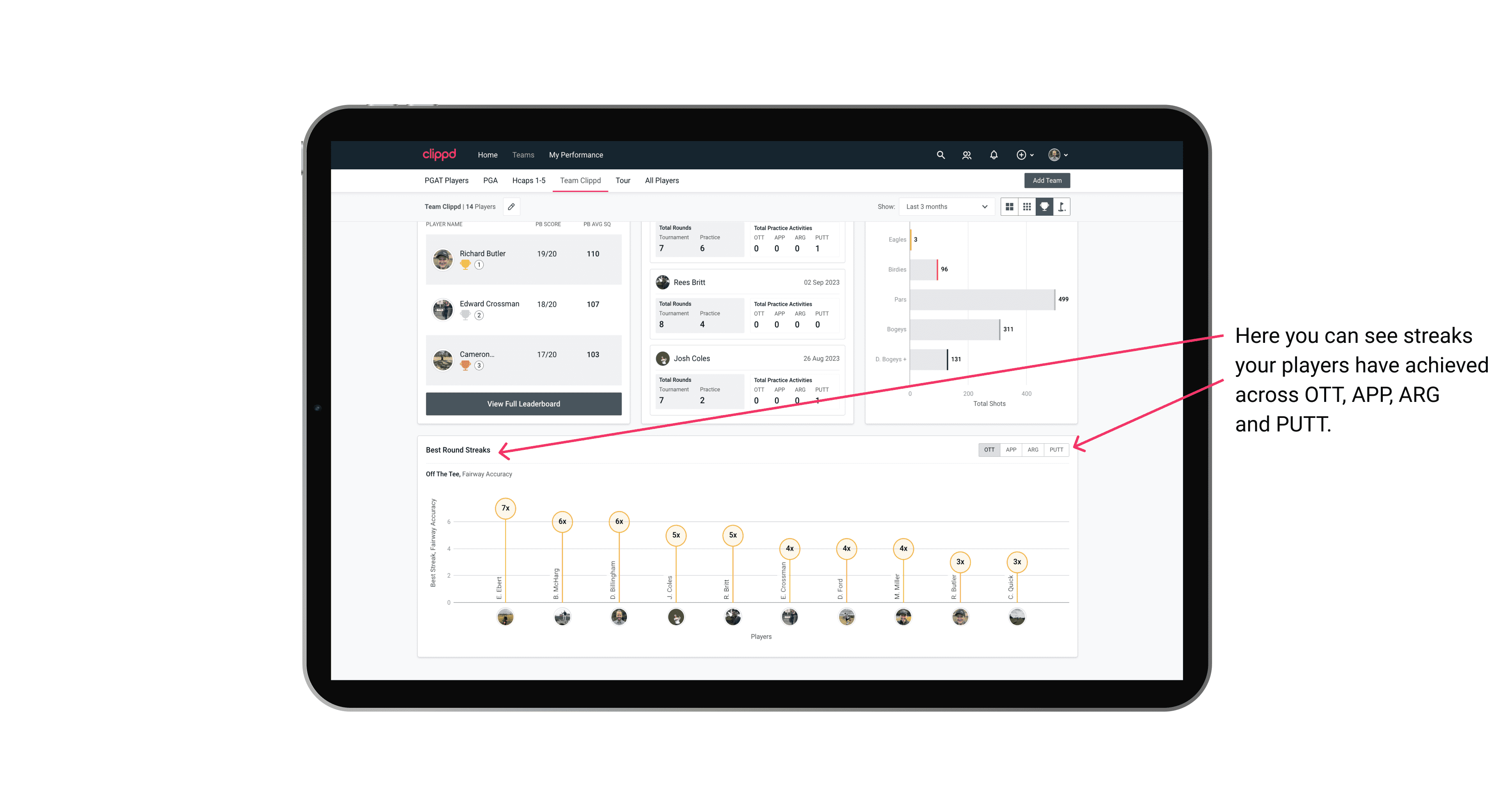
Task: Click the search icon in navigation bar
Action: (940, 154)
